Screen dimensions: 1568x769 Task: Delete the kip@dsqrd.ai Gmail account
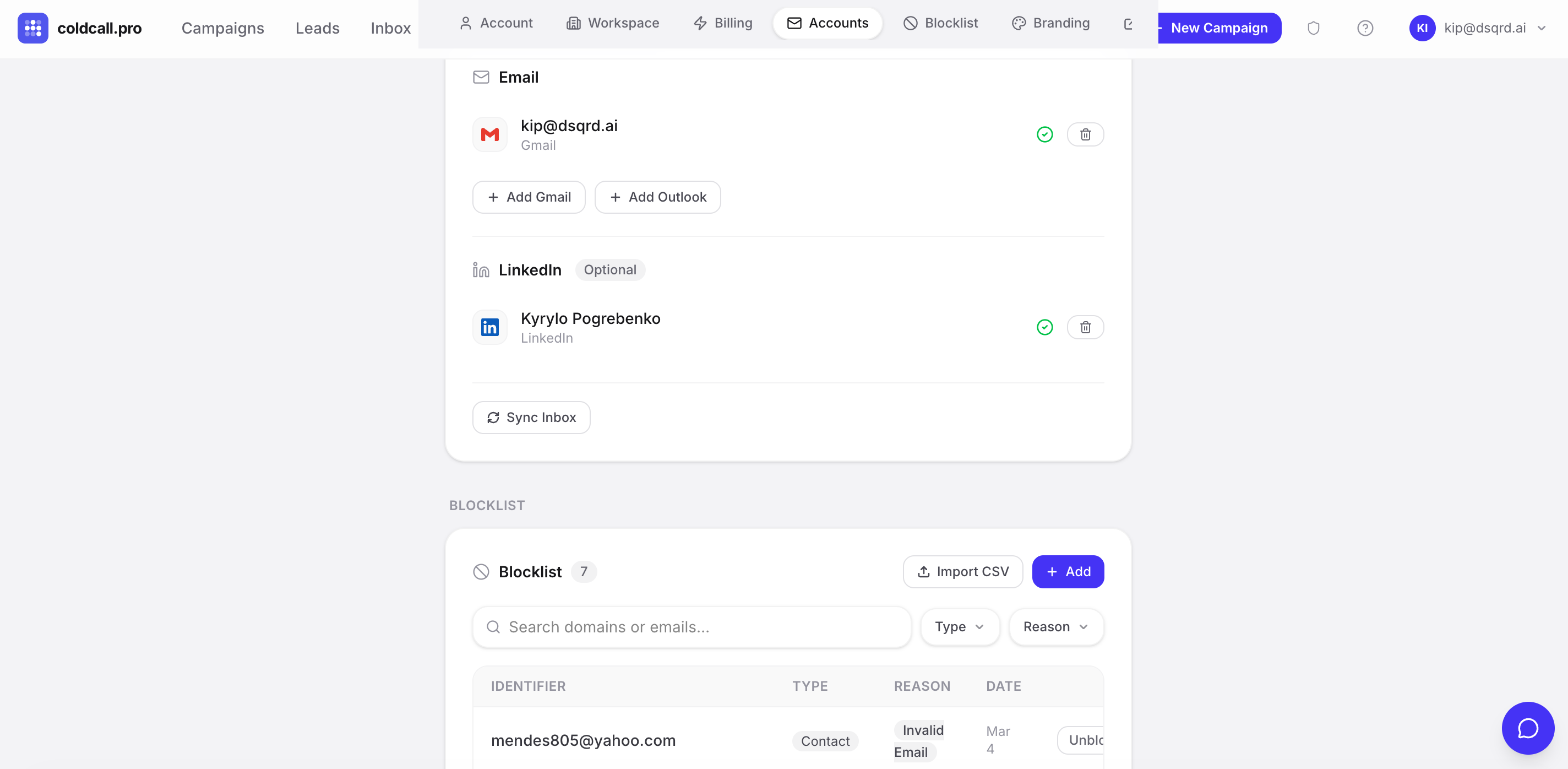point(1085,134)
